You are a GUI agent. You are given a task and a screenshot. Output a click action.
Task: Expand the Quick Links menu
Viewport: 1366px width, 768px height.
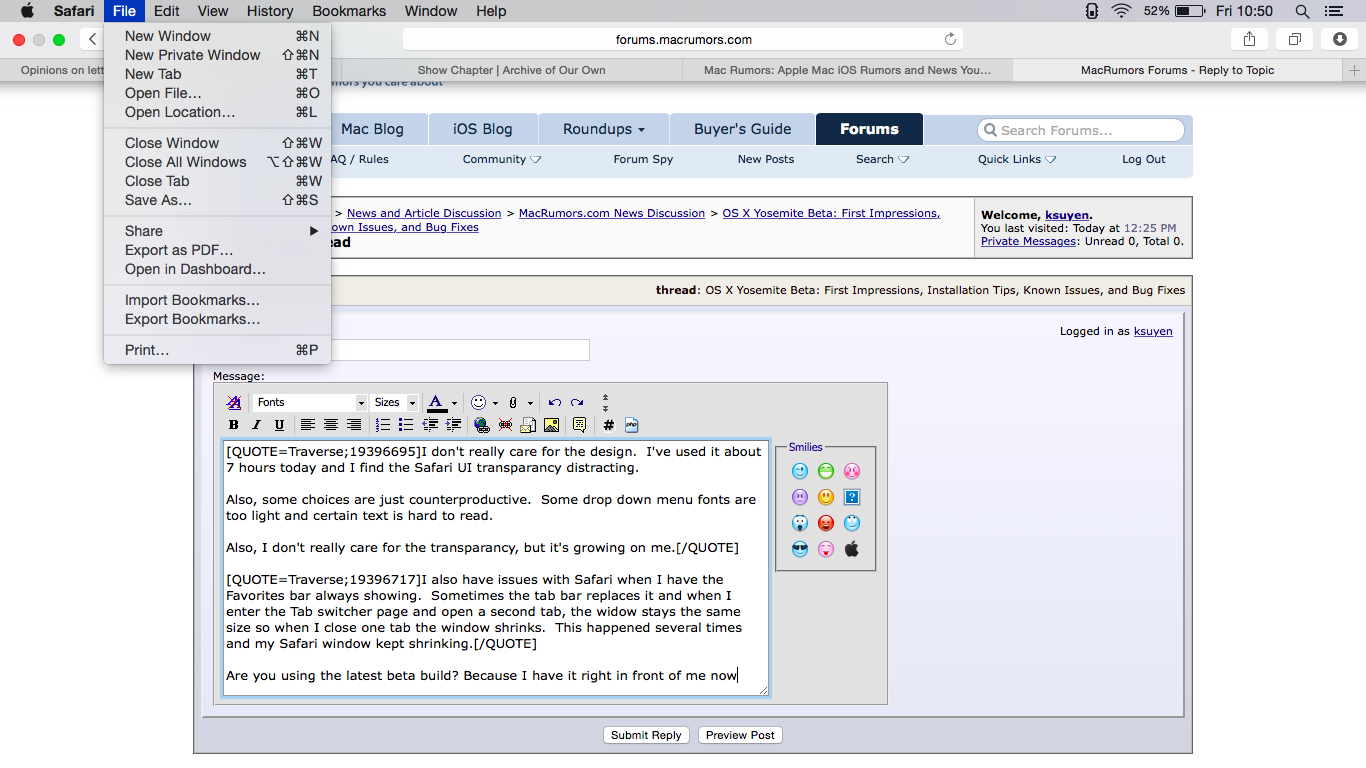click(1017, 159)
